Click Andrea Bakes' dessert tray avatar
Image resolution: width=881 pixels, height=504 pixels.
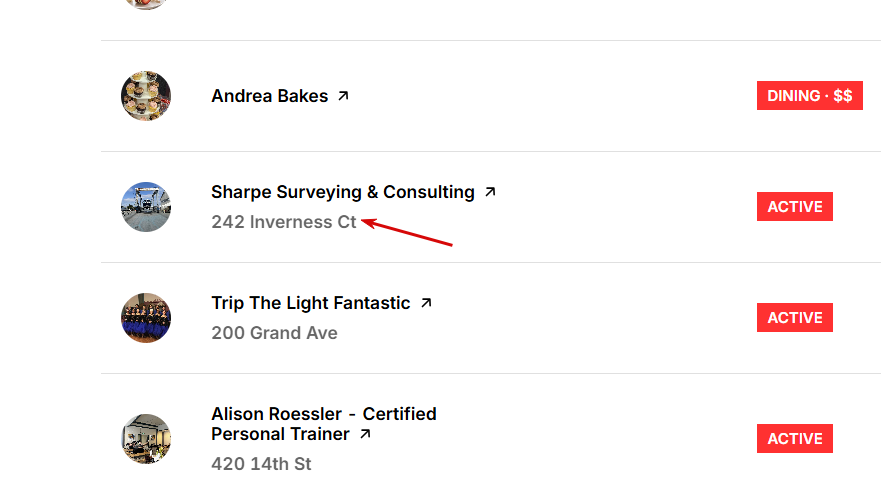[146, 96]
